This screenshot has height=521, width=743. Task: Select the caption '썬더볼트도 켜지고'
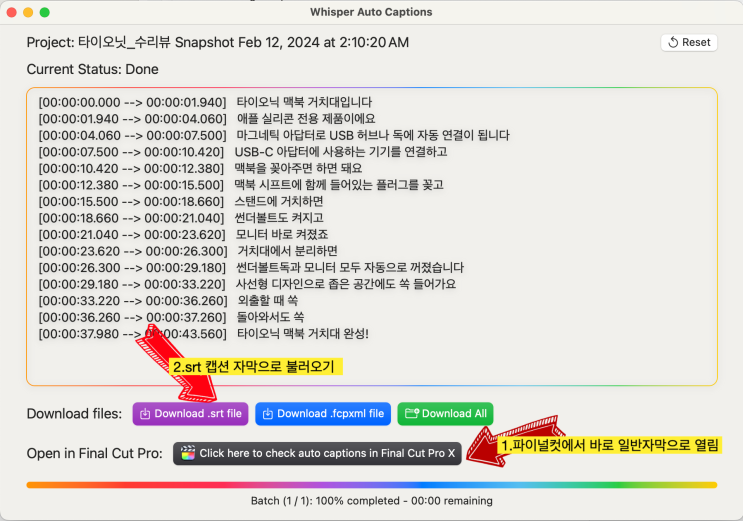pyautogui.click(x=279, y=218)
